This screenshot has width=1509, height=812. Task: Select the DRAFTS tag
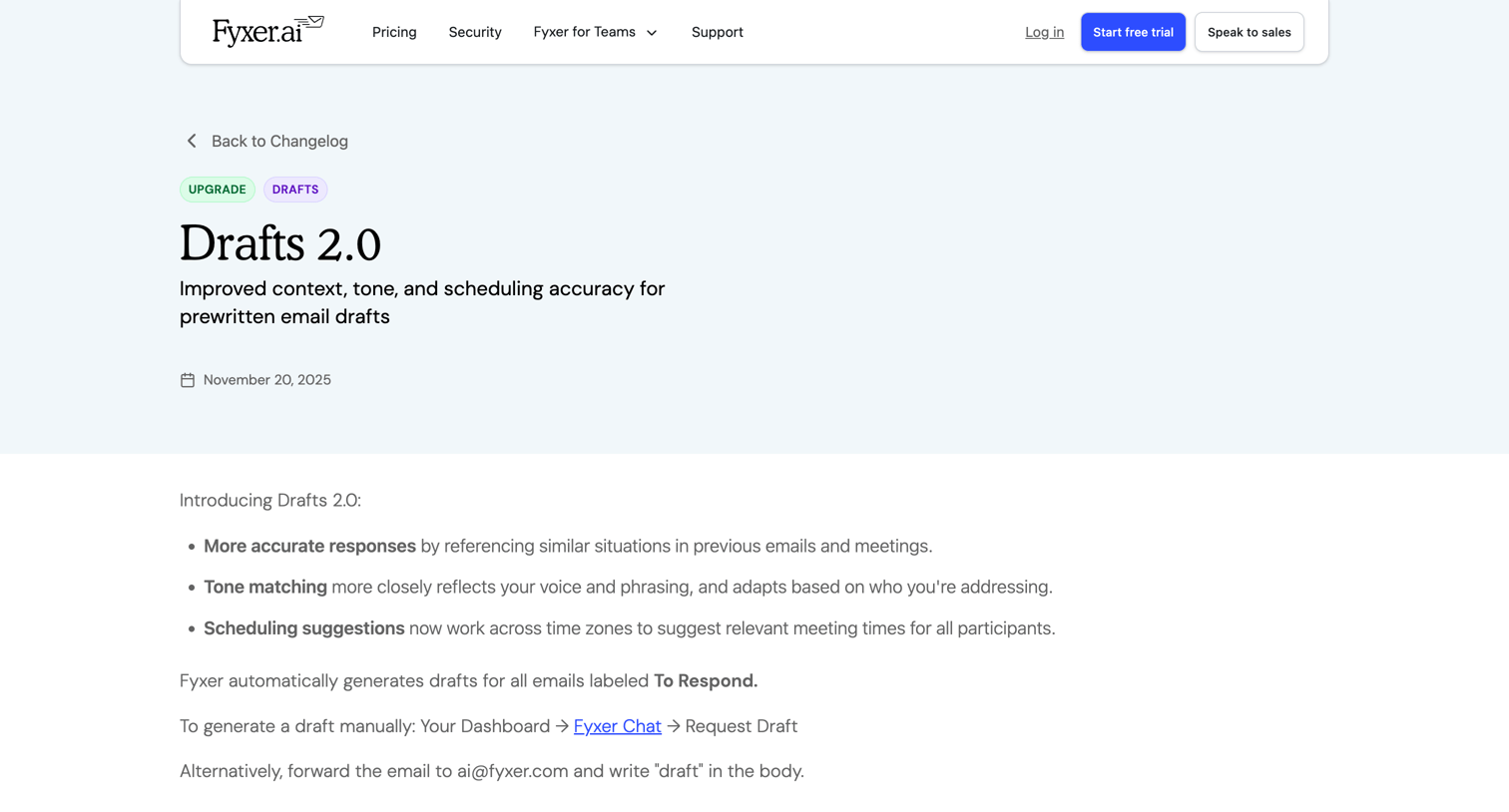pyautogui.click(x=295, y=190)
